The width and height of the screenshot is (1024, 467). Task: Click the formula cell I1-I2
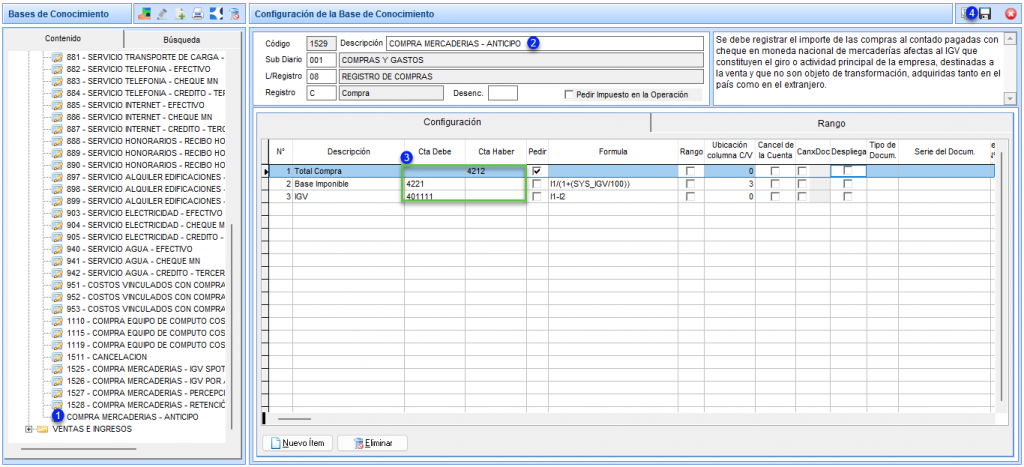(613, 196)
